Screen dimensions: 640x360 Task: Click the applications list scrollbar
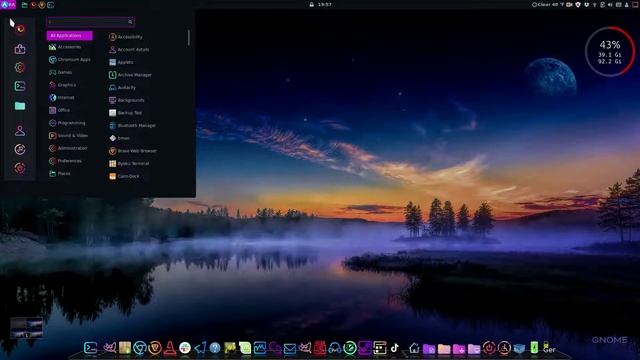tap(189, 38)
